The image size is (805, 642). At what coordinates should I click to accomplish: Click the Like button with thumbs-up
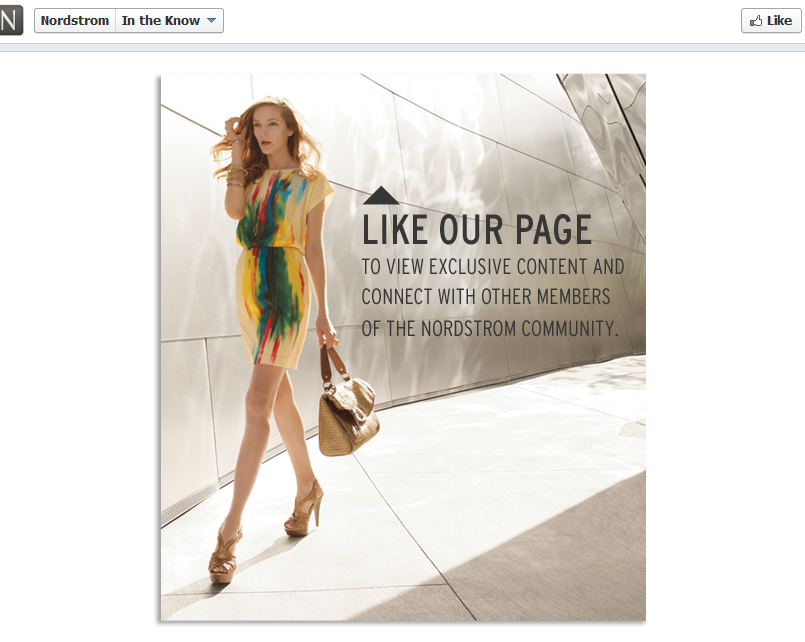click(771, 21)
